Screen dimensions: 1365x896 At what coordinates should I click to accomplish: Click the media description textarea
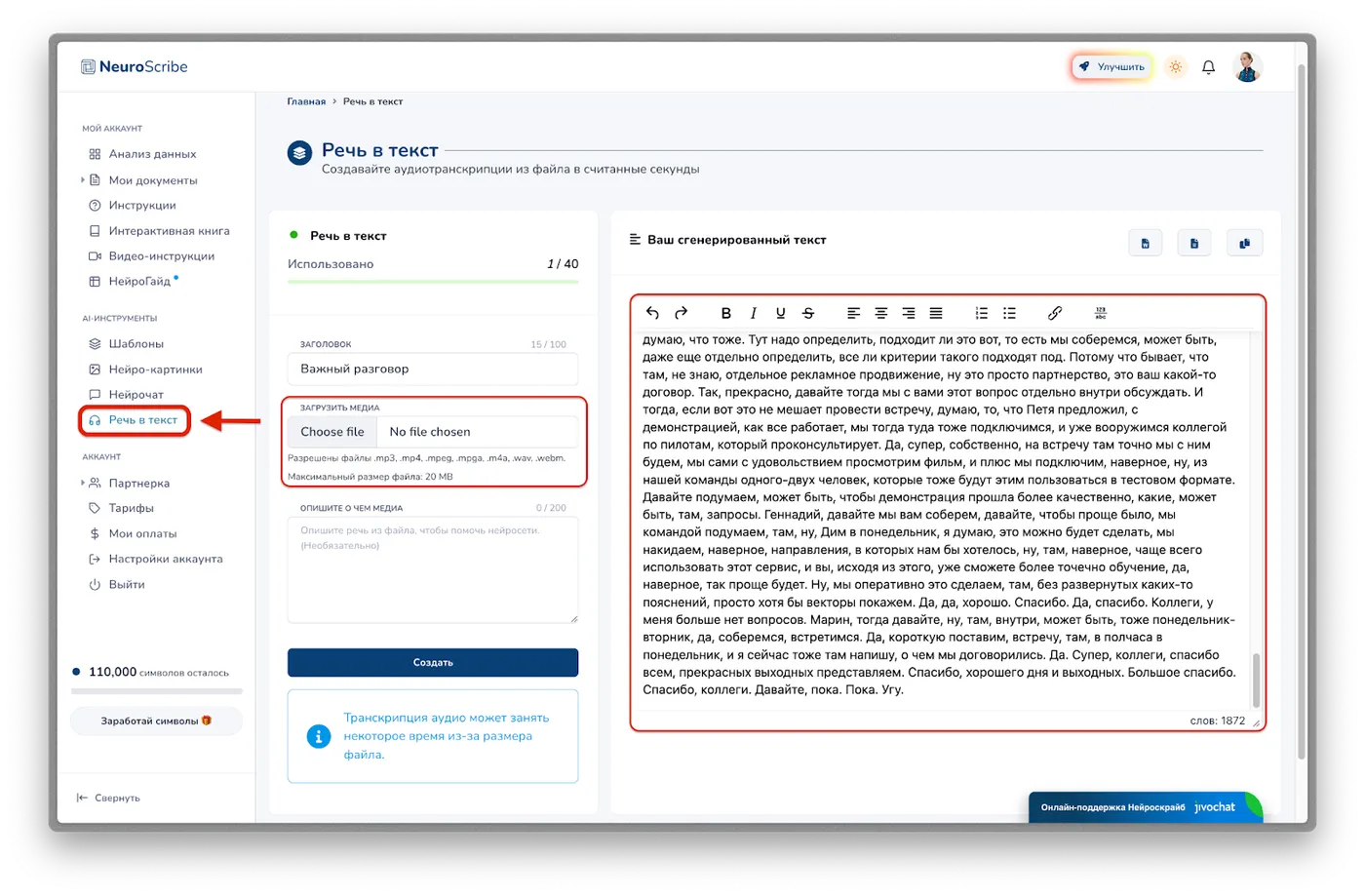coord(433,569)
